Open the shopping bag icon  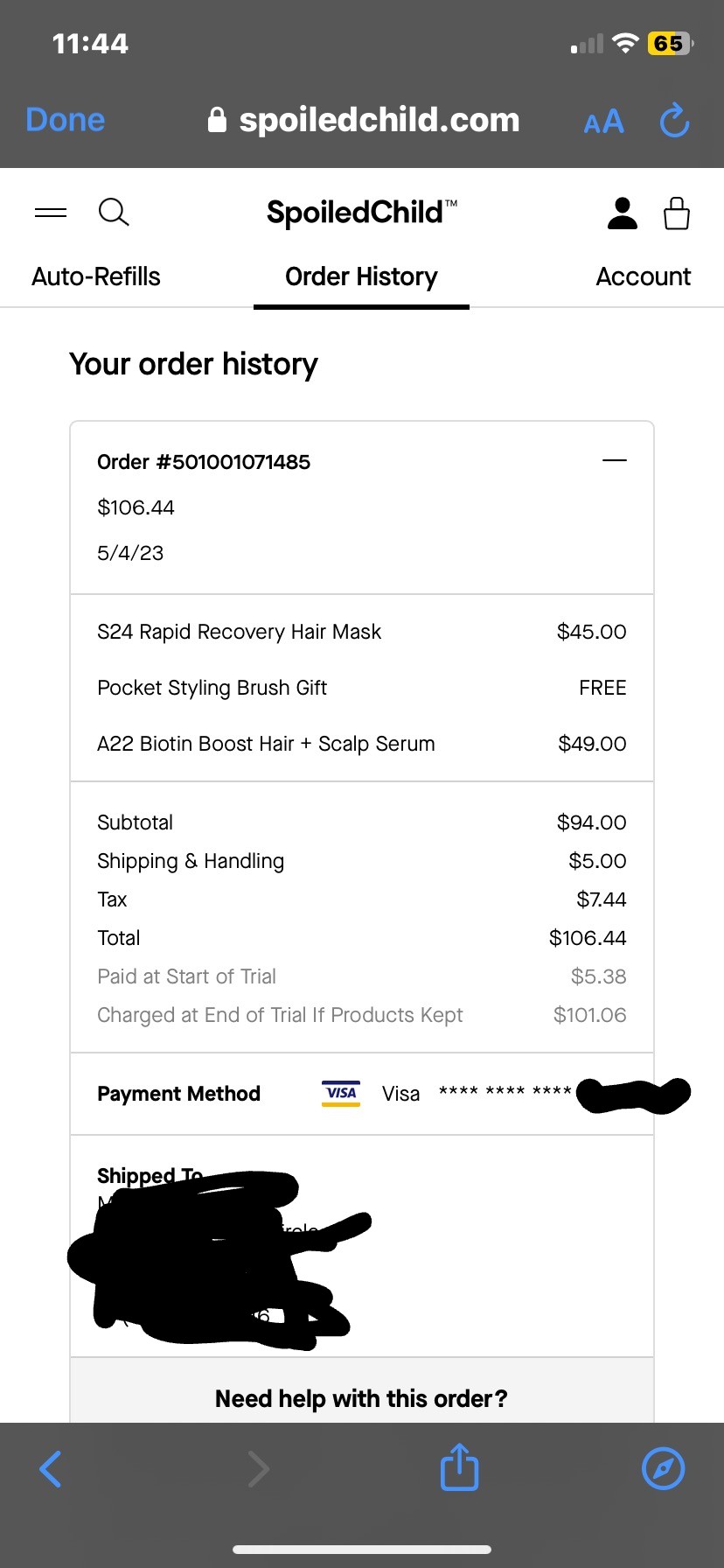[x=676, y=212]
